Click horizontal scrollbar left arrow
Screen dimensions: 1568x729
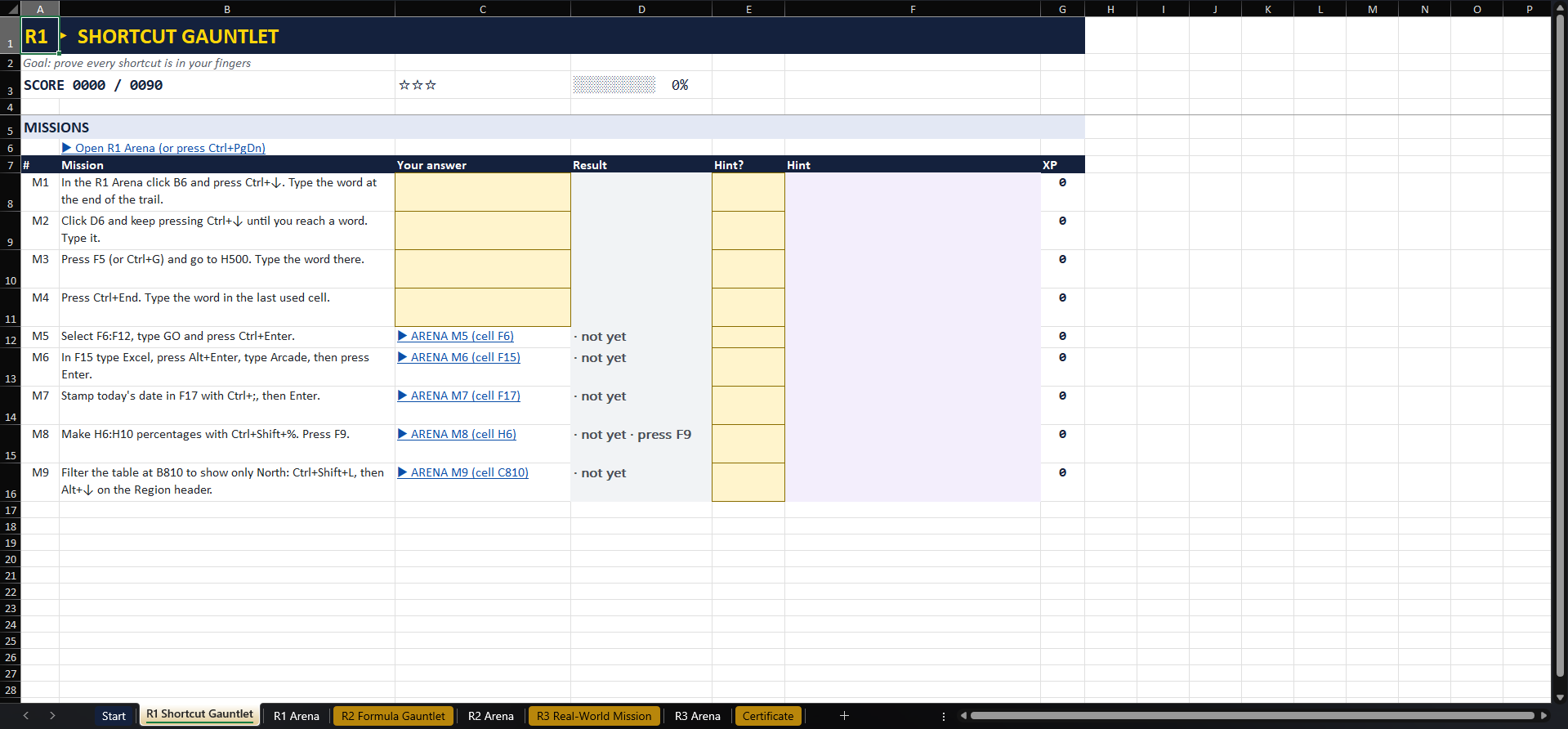(964, 716)
